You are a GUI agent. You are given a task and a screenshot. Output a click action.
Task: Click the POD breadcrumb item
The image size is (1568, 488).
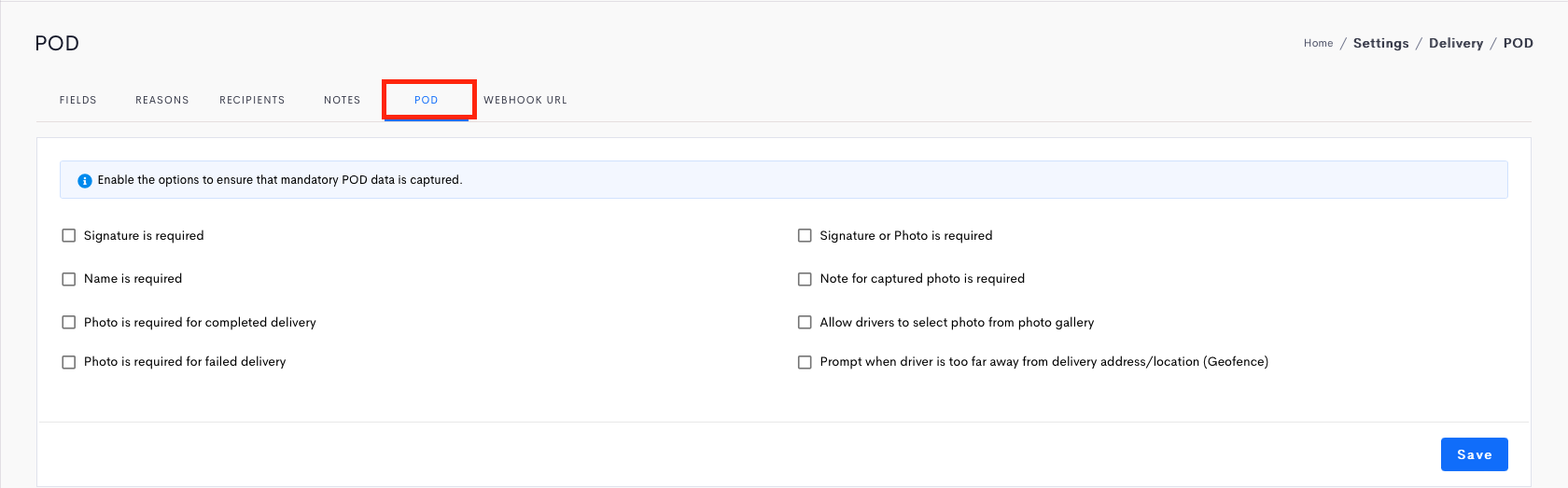tap(1519, 43)
